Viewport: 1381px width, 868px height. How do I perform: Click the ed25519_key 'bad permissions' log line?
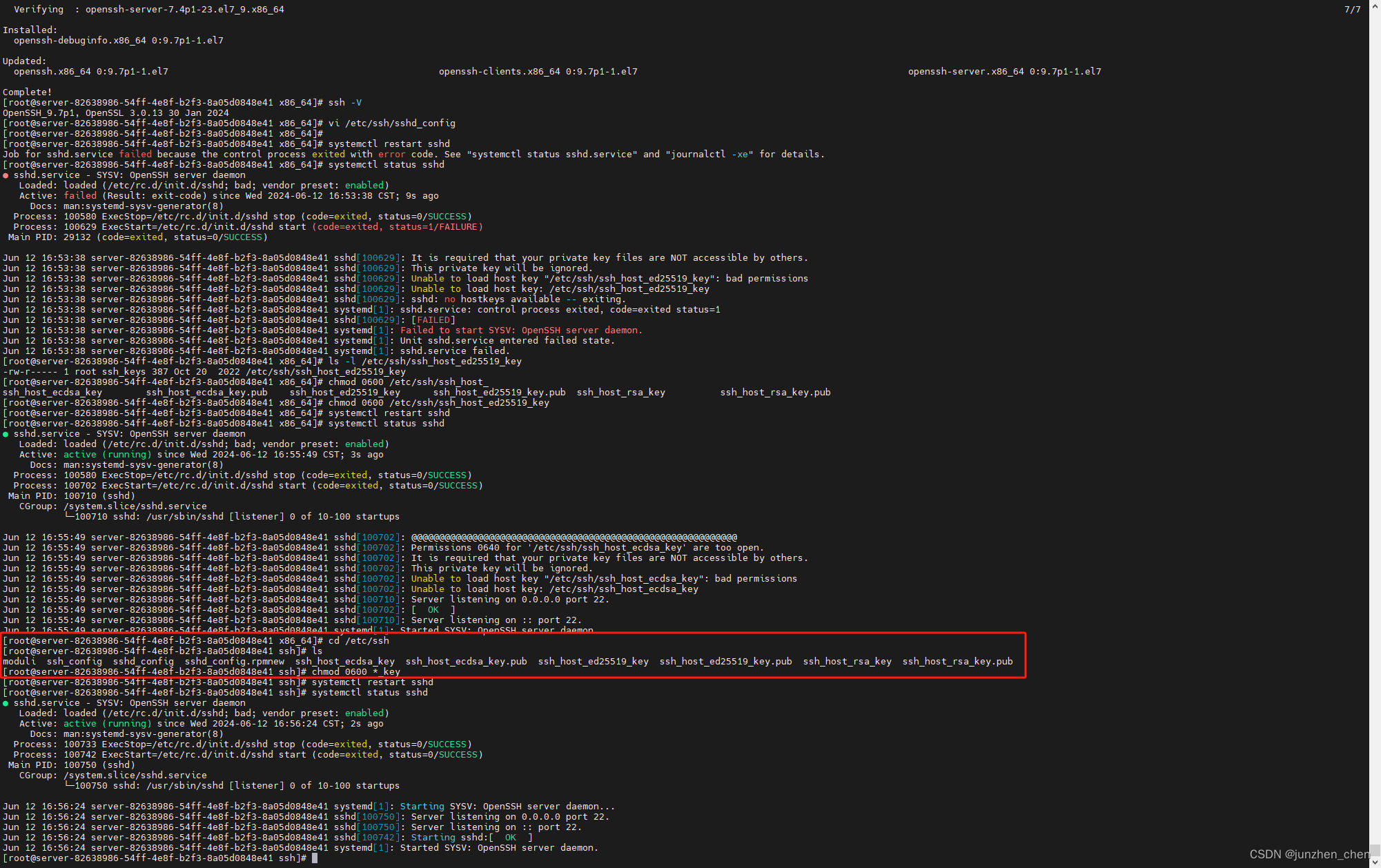(x=405, y=278)
